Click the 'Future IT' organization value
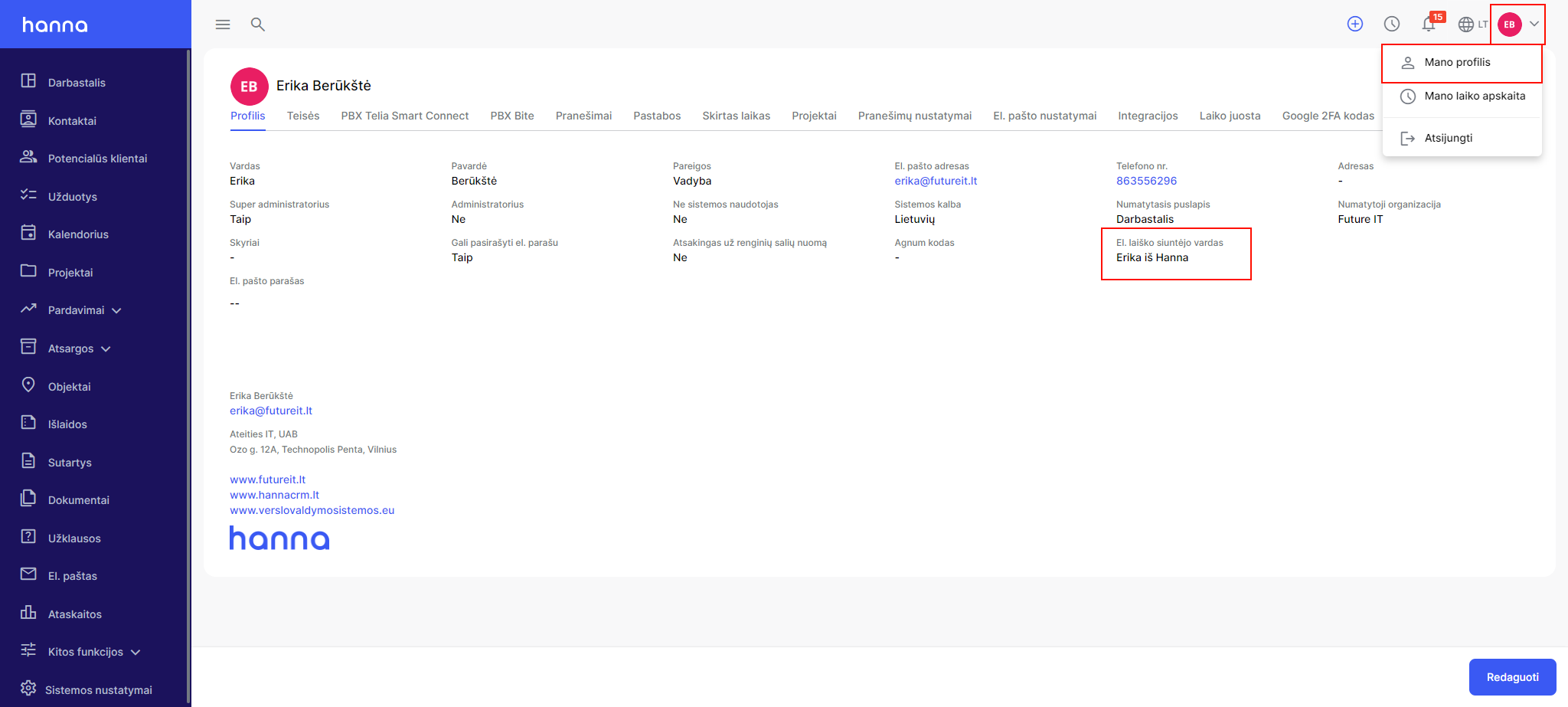This screenshot has width=1568, height=707. coord(1361,219)
